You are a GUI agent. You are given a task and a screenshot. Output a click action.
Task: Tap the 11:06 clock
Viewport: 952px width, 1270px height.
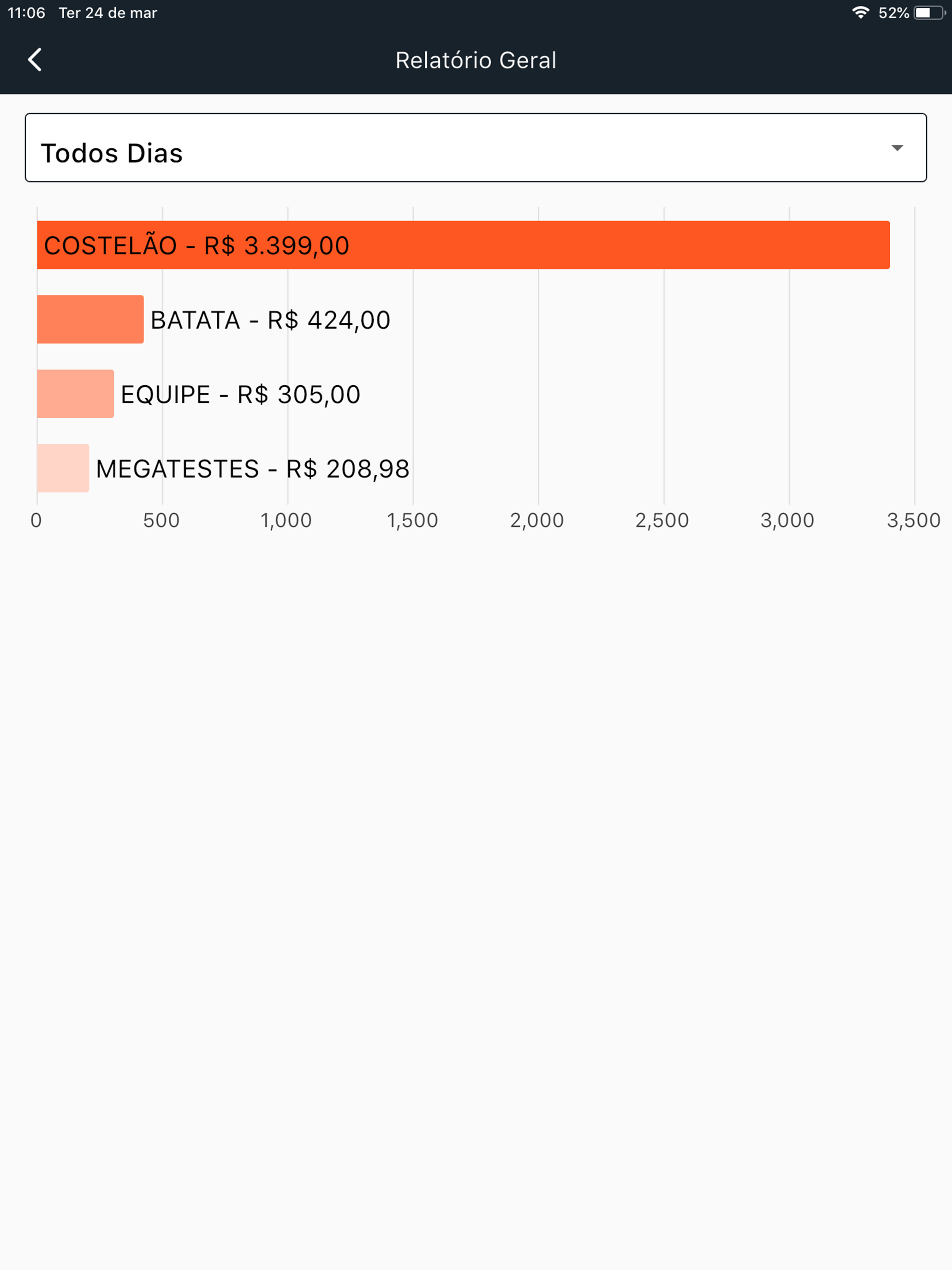(26, 12)
